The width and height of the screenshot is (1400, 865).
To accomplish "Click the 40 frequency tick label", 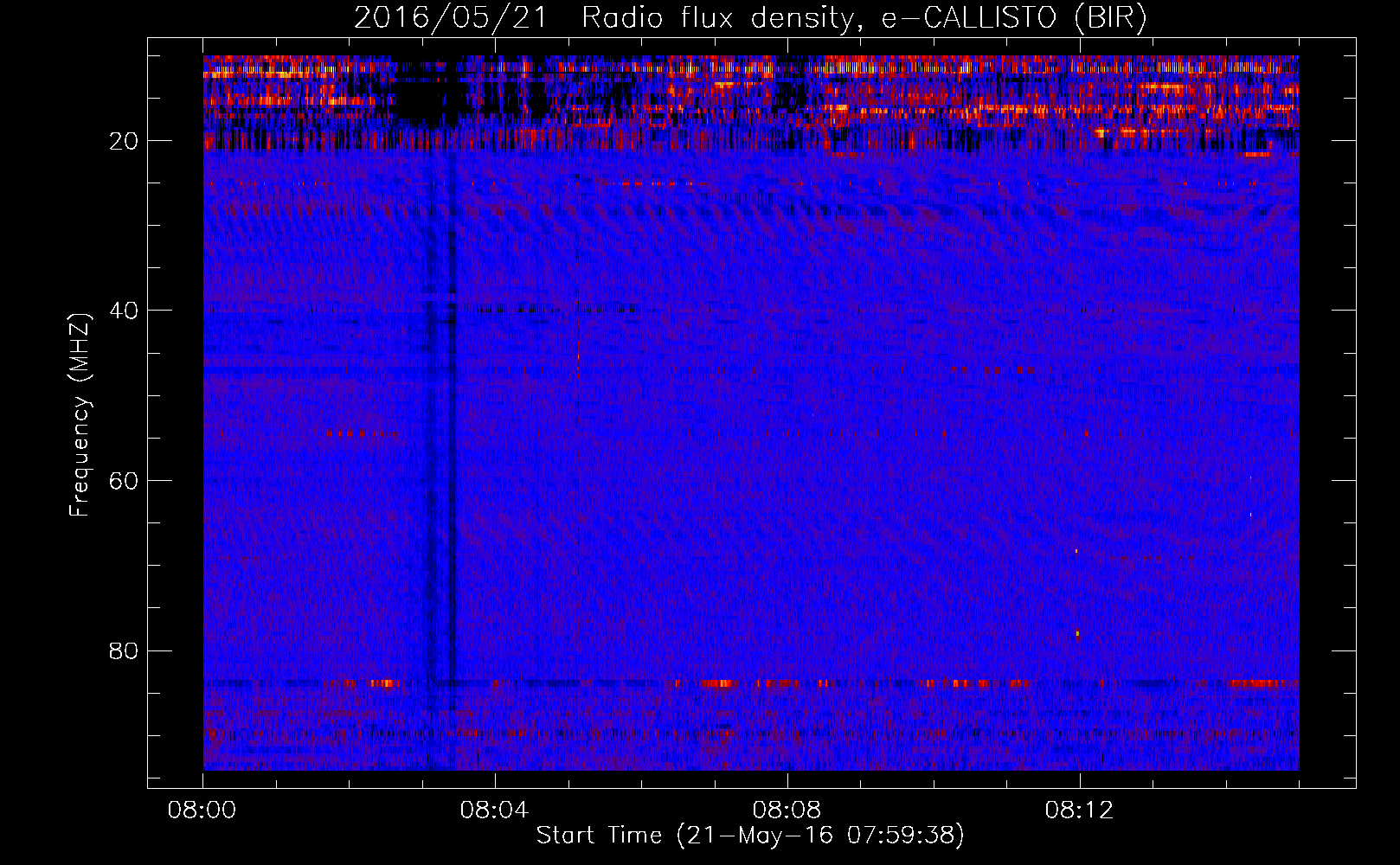I will (125, 311).
